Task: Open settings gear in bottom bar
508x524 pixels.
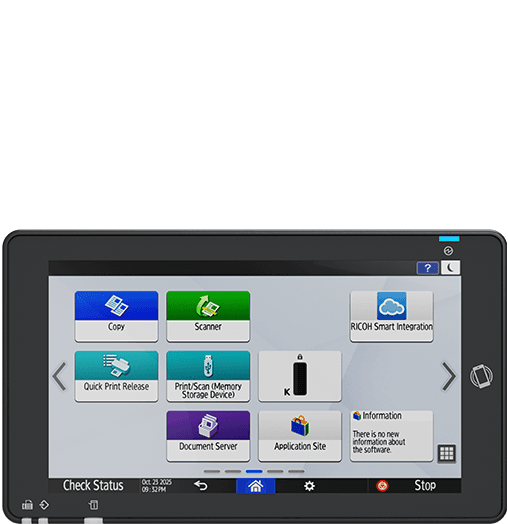Action: (x=309, y=486)
